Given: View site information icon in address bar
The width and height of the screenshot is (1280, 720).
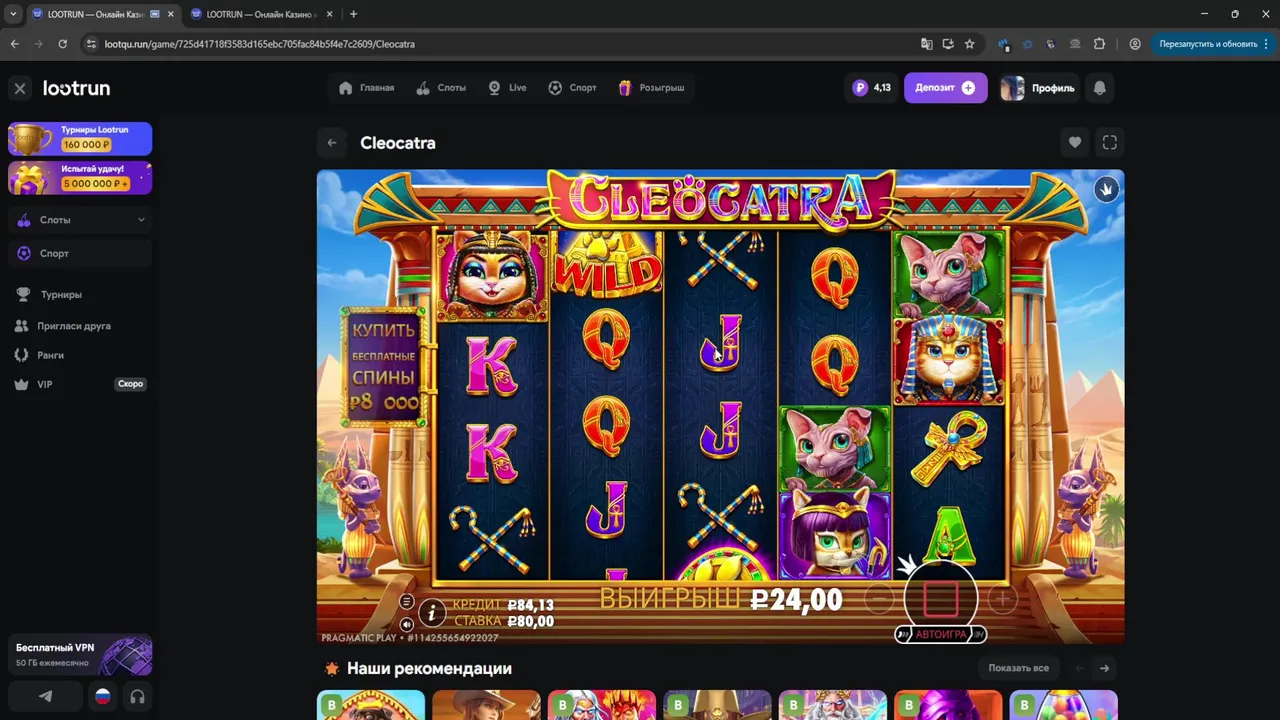Looking at the screenshot, I should point(90,44).
